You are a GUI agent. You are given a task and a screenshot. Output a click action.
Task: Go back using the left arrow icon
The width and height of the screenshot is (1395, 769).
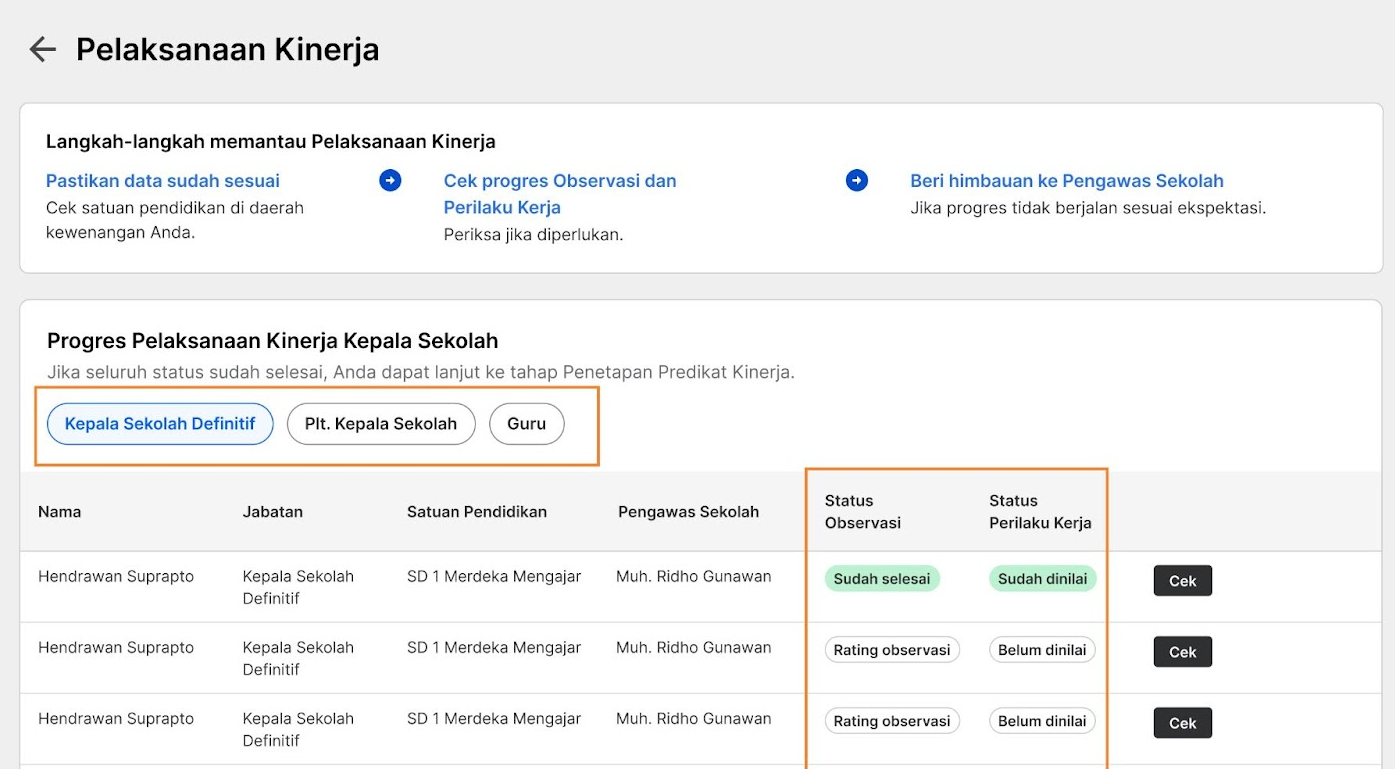click(42, 49)
